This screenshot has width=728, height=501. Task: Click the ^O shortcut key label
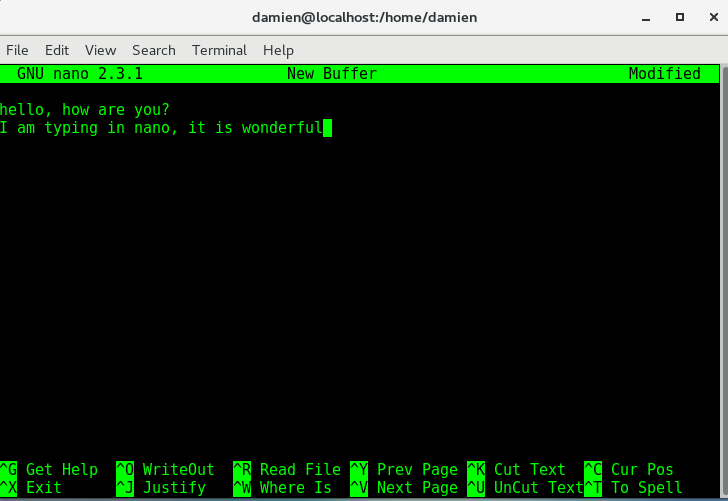(125, 469)
